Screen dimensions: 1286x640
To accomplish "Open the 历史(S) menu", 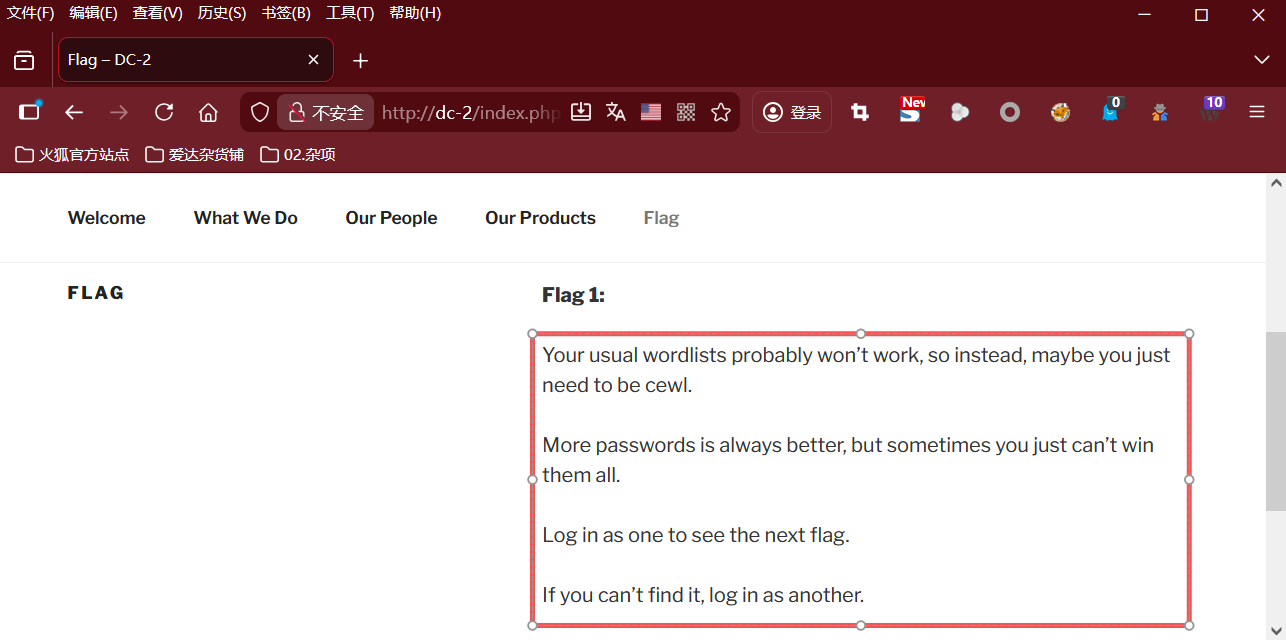I will click(x=221, y=13).
